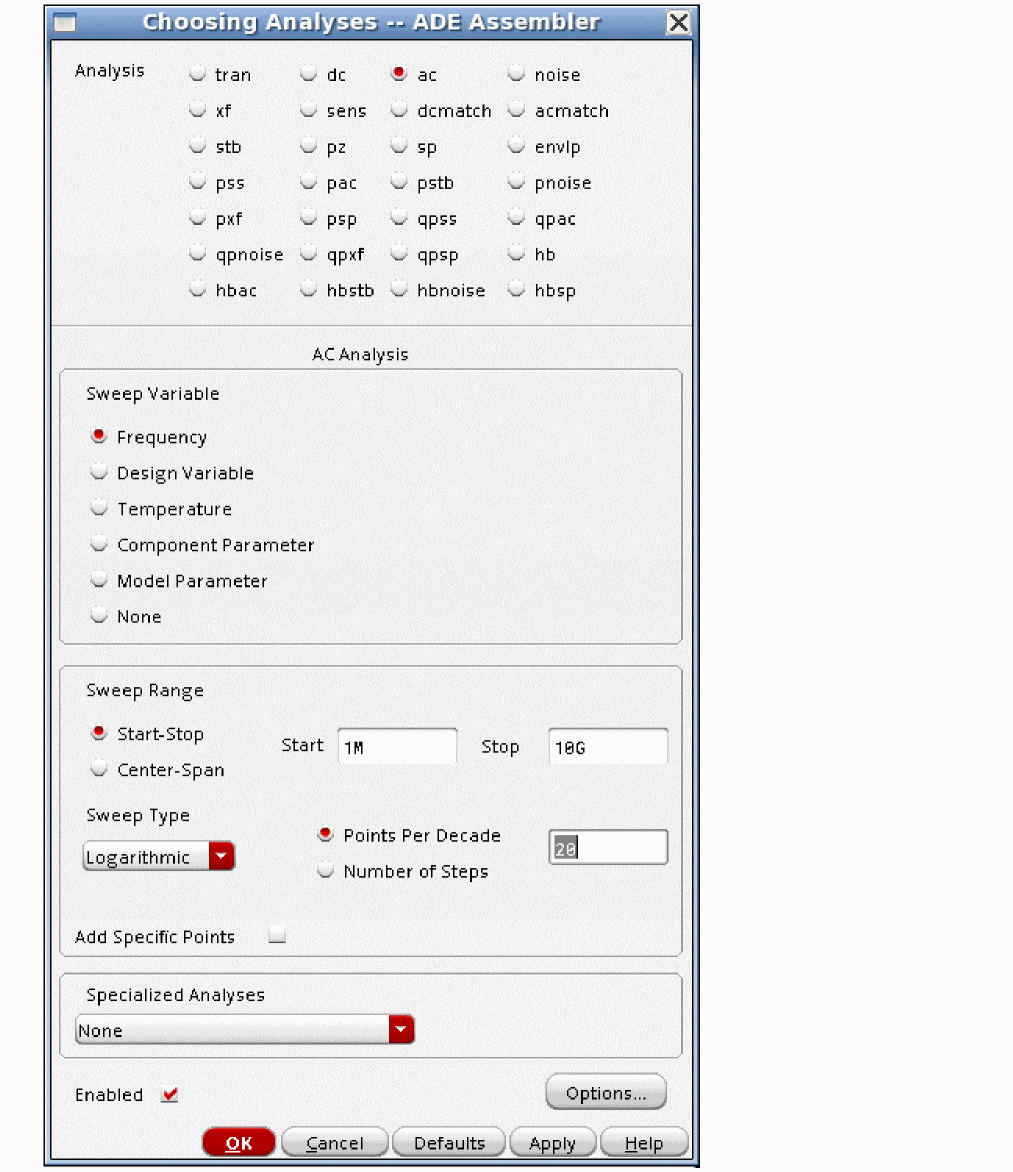Click the Cancel button
This screenshot has width=1013, height=1172.
pyautogui.click(x=335, y=1143)
